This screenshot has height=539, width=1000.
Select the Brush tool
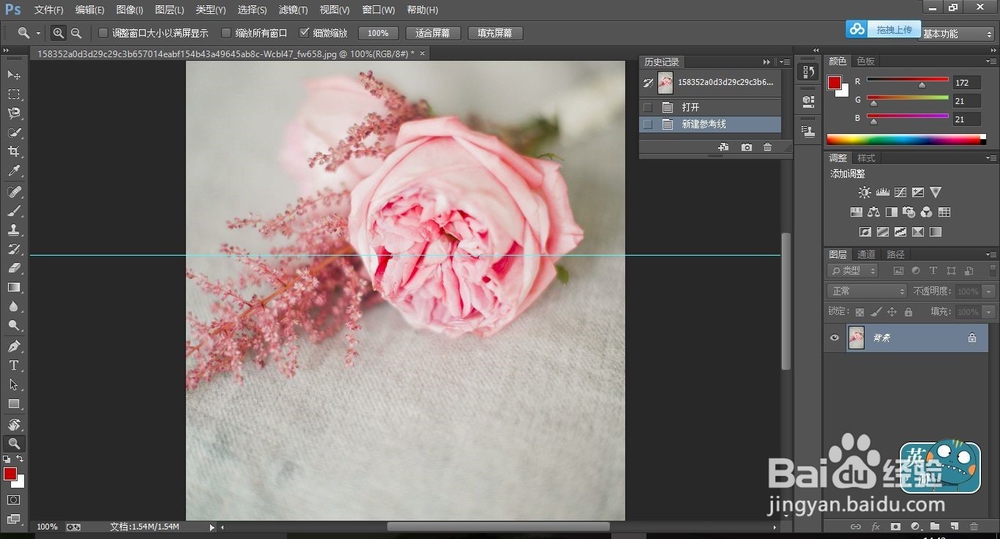(x=13, y=210)
